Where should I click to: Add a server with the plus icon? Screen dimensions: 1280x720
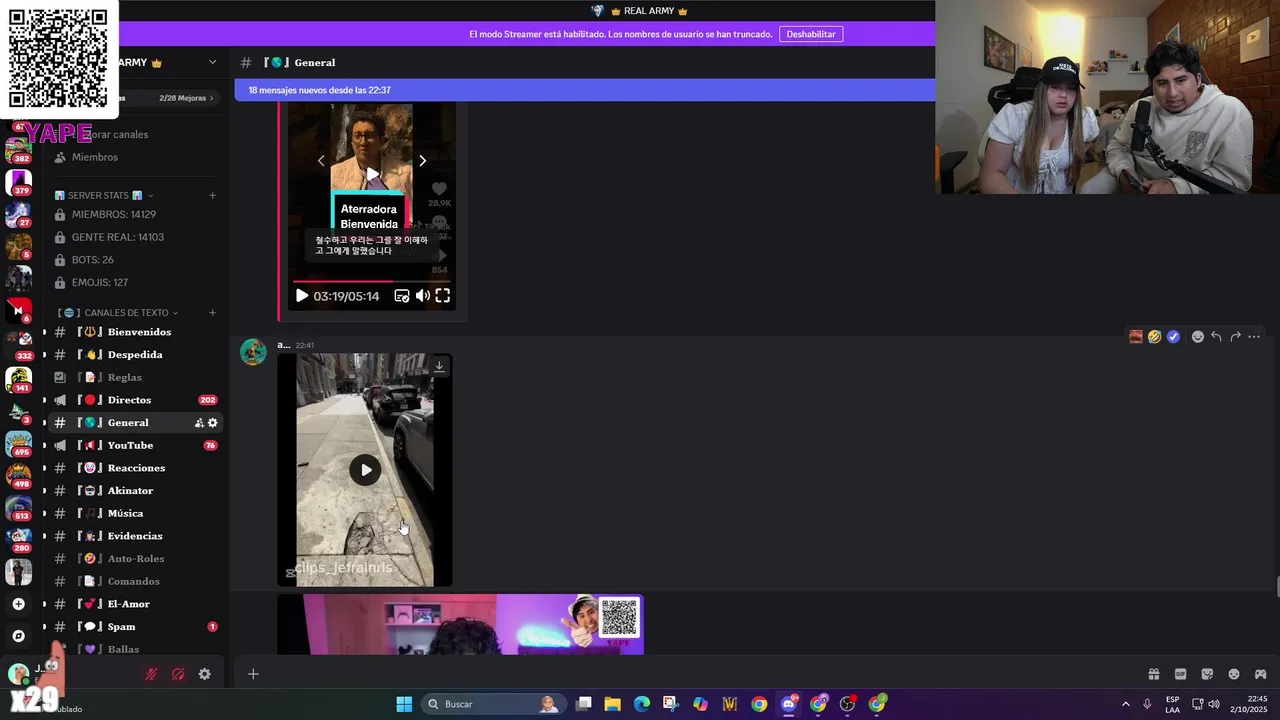click(18, 604)
